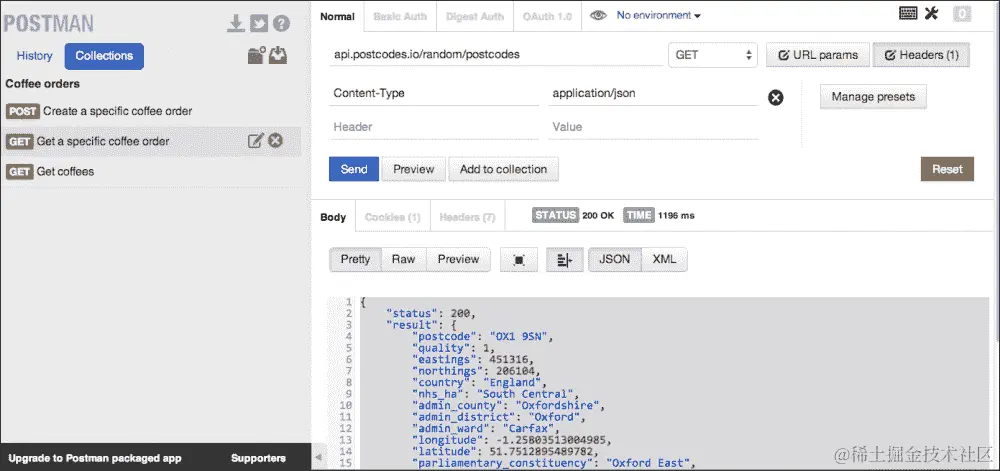
Task: Select Raw response view
Action: (x=403, y=259)
